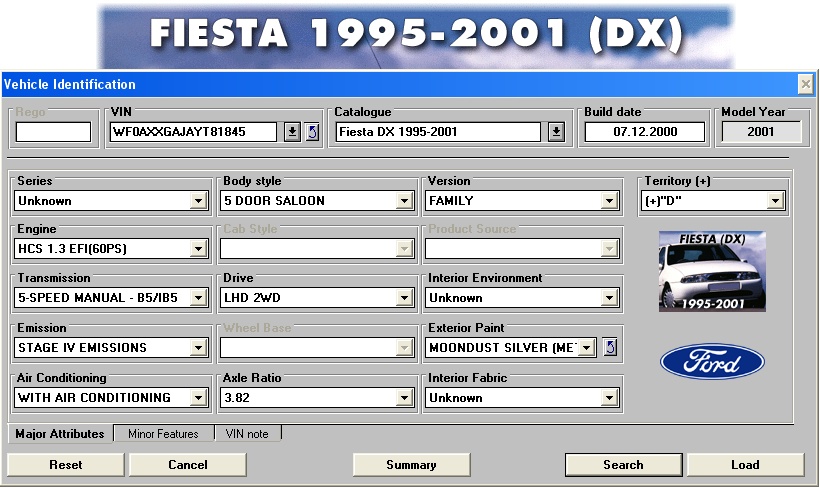Image resolution: width=820 pixels, height=488 pixels.
Task: Open the VIN note tab
Action: coord(248,434)
